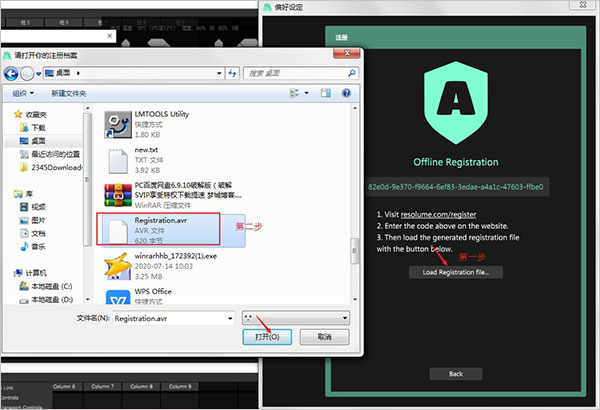Viewport: 600px width, 410px height.
Task: Select 本地磁盘 (C:) drive
Action: tap(46, 286)
